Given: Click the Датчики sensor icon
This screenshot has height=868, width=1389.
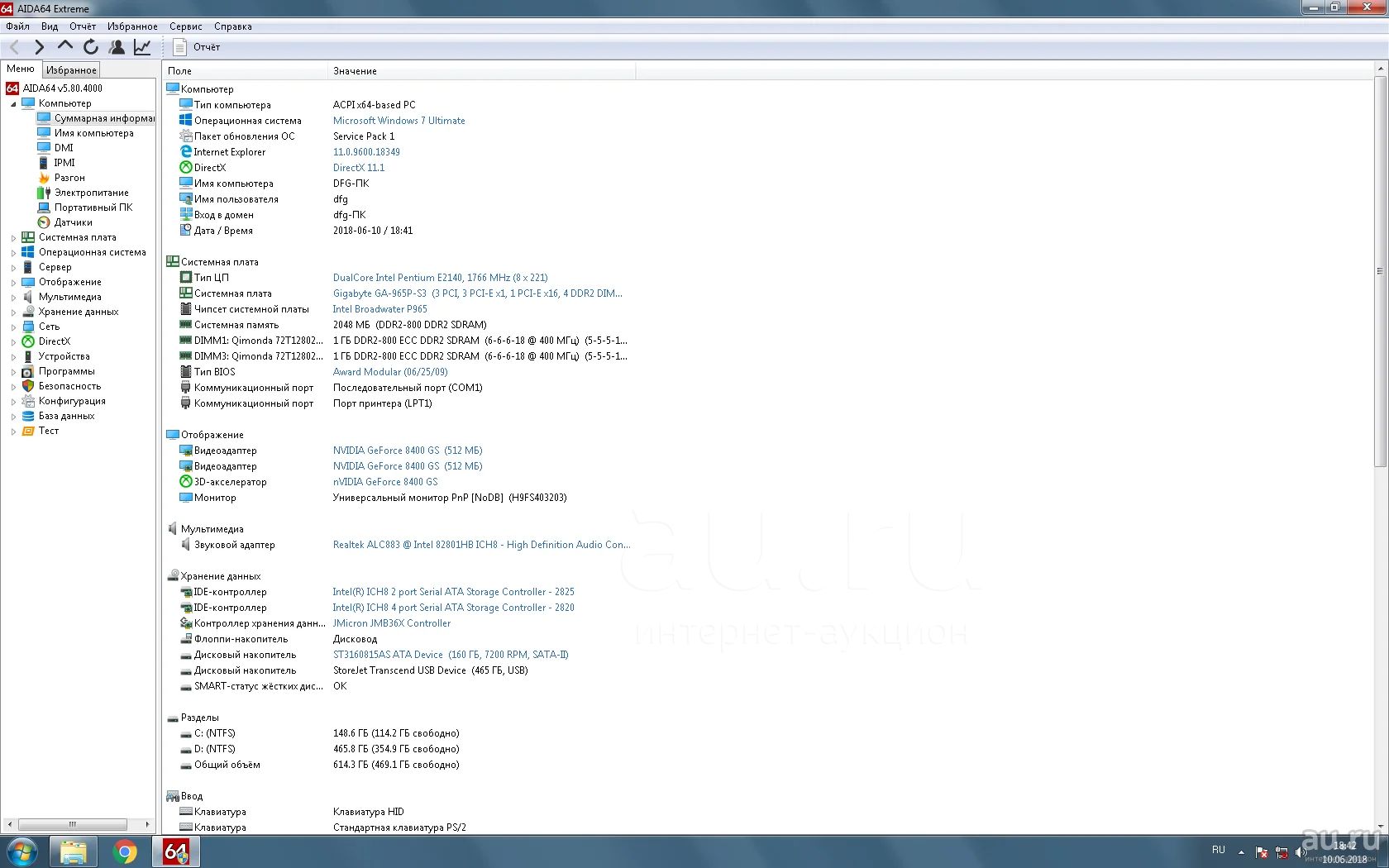Looking at the screenshot, I should click(44, 222).
